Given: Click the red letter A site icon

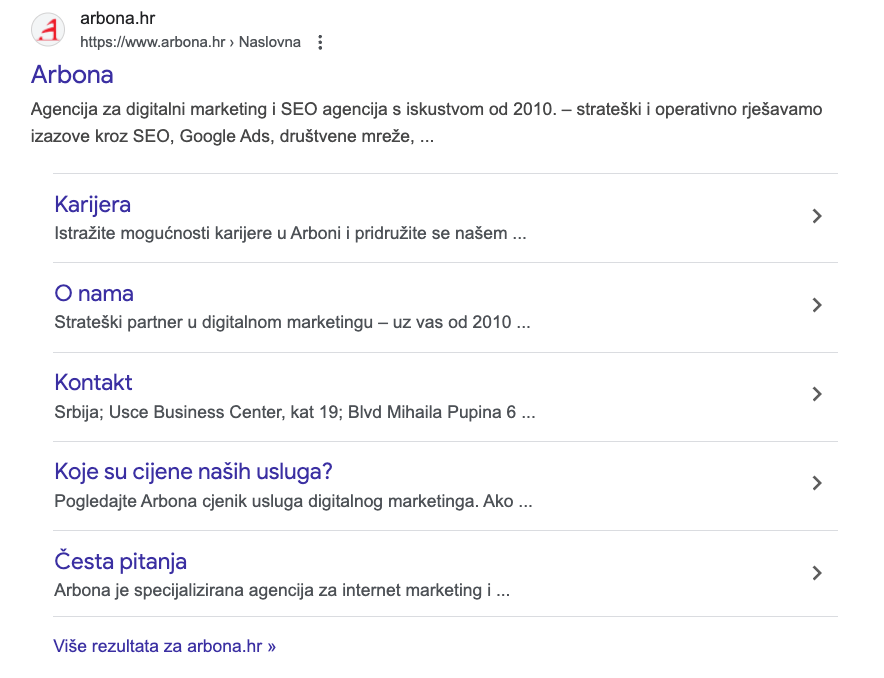Looking at the screenshot, I should [47, 29].
